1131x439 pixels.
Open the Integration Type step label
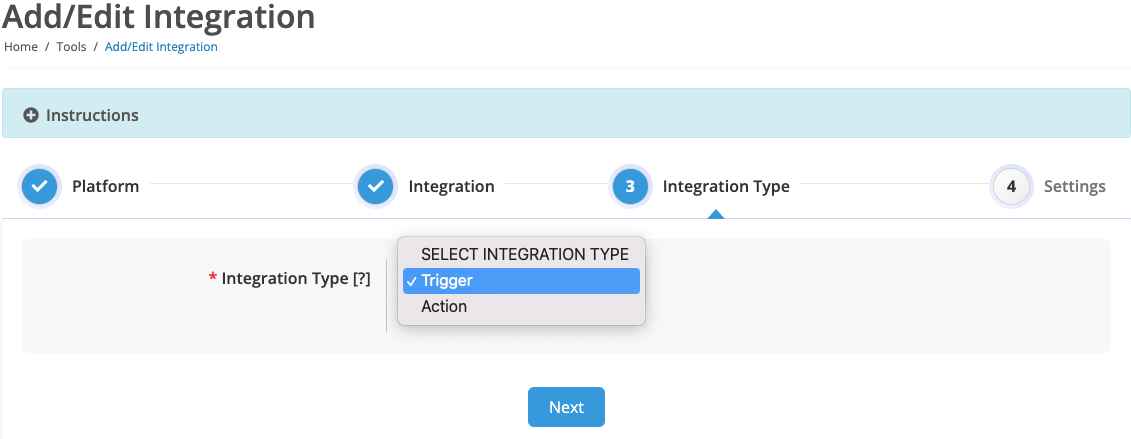click(726, 187)
